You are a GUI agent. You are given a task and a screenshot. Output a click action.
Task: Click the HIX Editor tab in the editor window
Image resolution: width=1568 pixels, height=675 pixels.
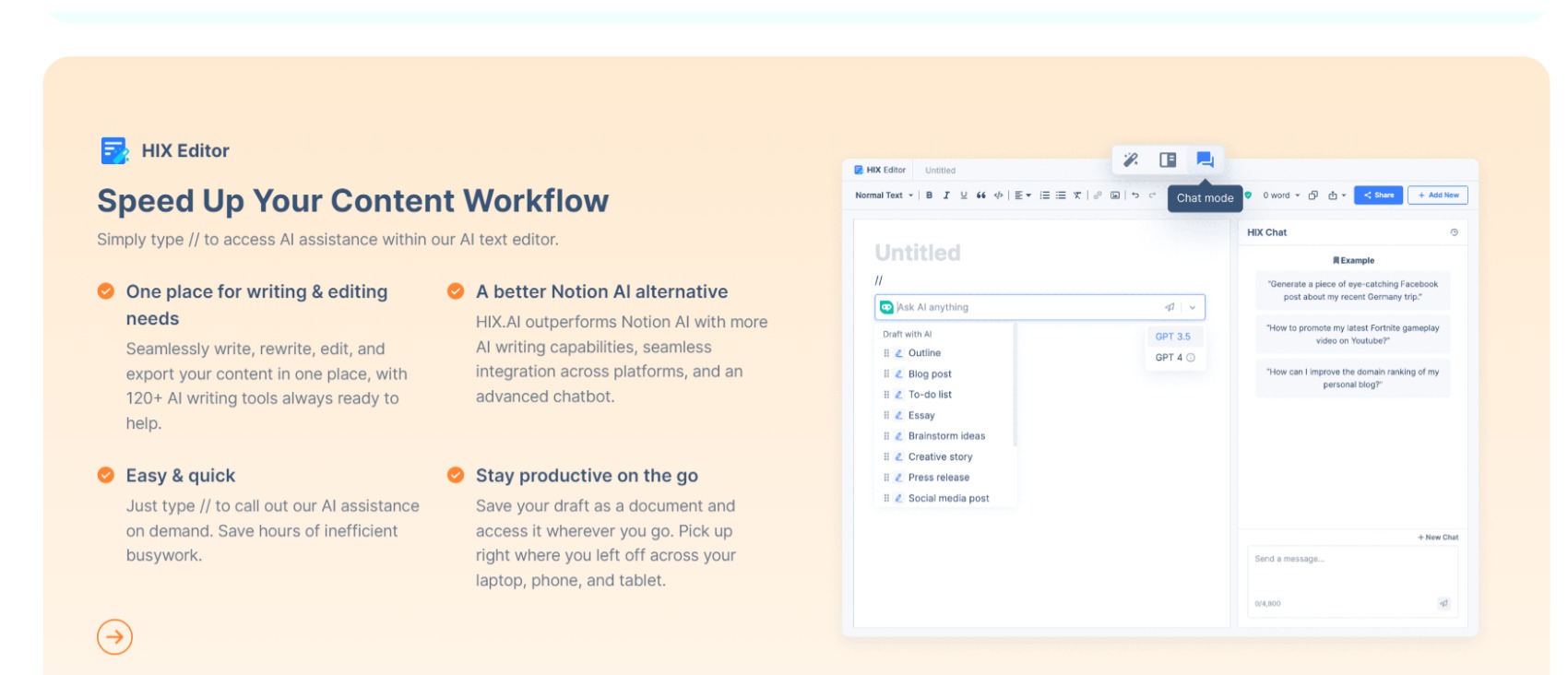pos(880,170)
